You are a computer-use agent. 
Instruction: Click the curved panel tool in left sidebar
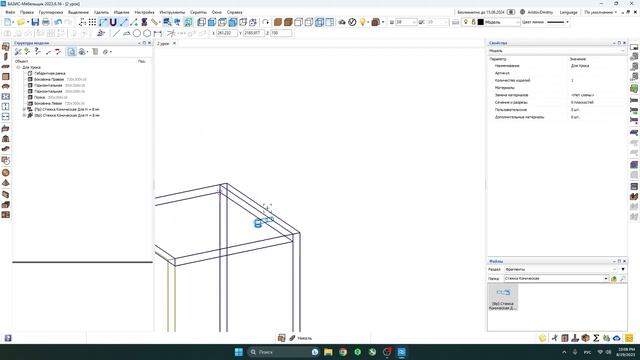(6, 87)
